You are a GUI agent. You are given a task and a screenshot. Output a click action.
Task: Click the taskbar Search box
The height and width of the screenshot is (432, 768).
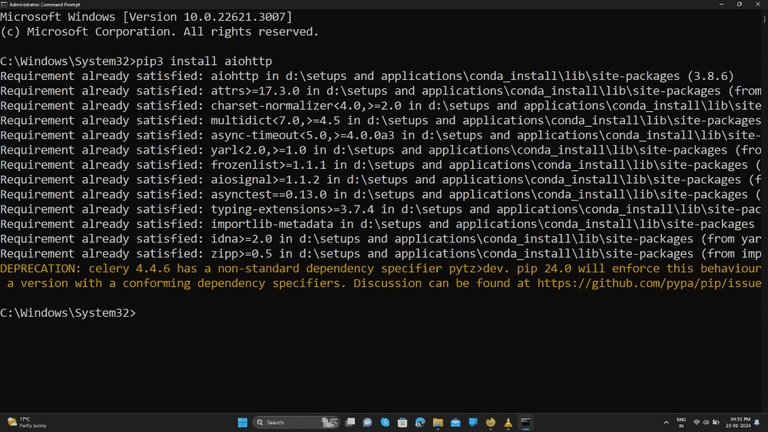click(297, 422)
